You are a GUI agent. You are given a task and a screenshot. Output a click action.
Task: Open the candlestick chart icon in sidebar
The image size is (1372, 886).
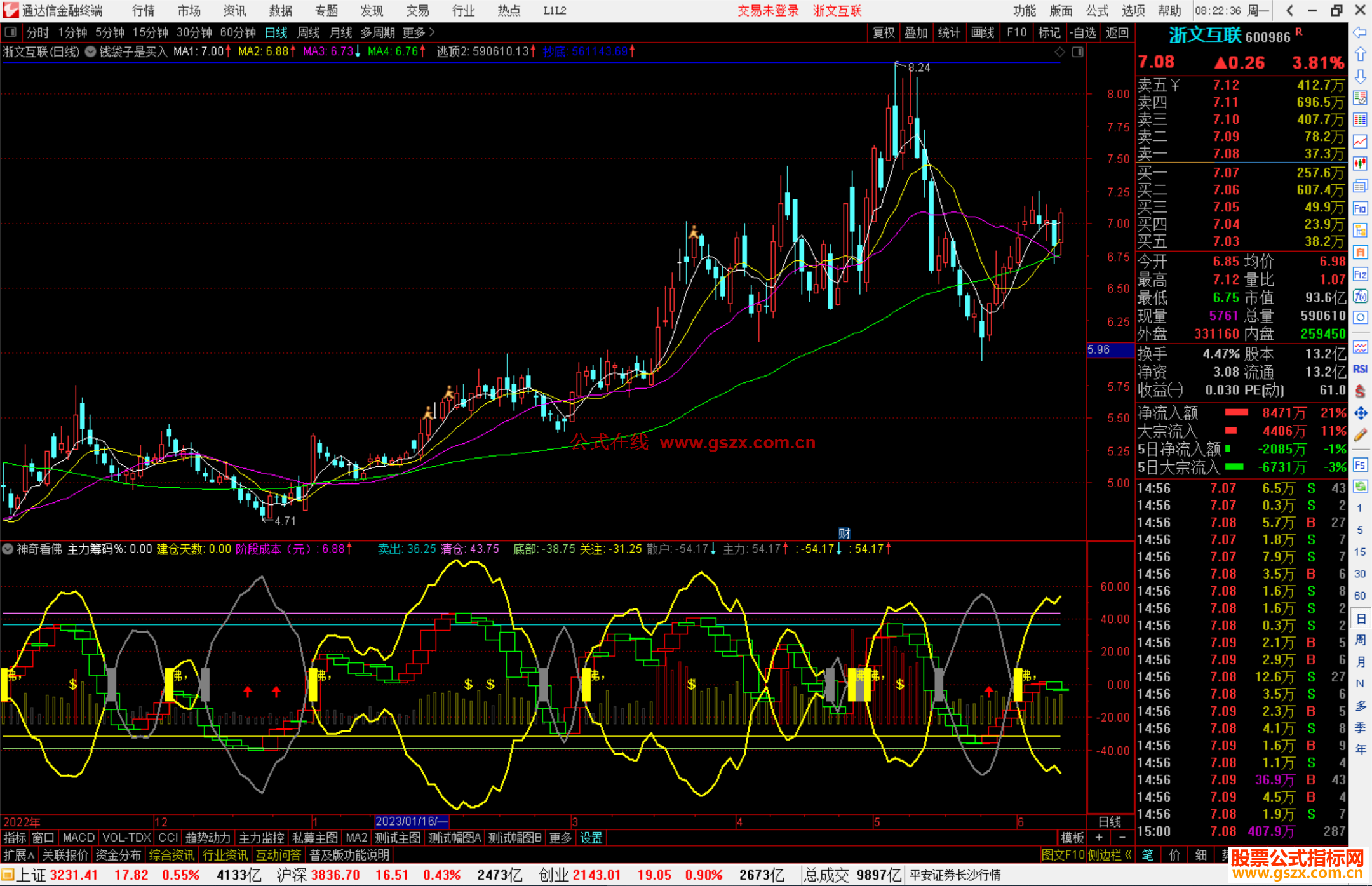pyautogui.click(x=1360, y=164)
